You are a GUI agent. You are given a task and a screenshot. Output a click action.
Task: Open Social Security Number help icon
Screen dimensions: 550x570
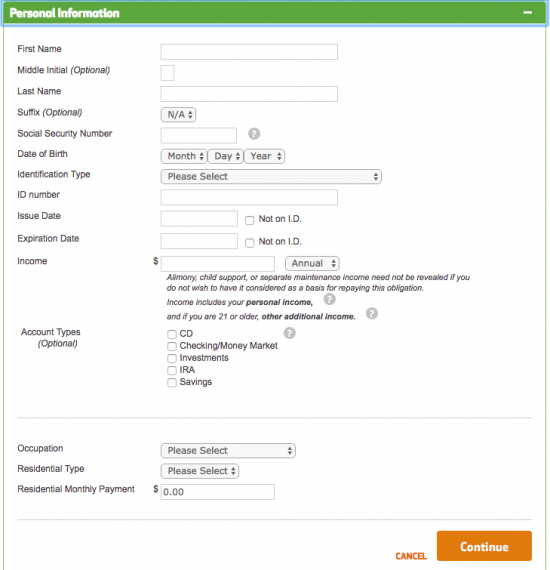pos(254,134)
